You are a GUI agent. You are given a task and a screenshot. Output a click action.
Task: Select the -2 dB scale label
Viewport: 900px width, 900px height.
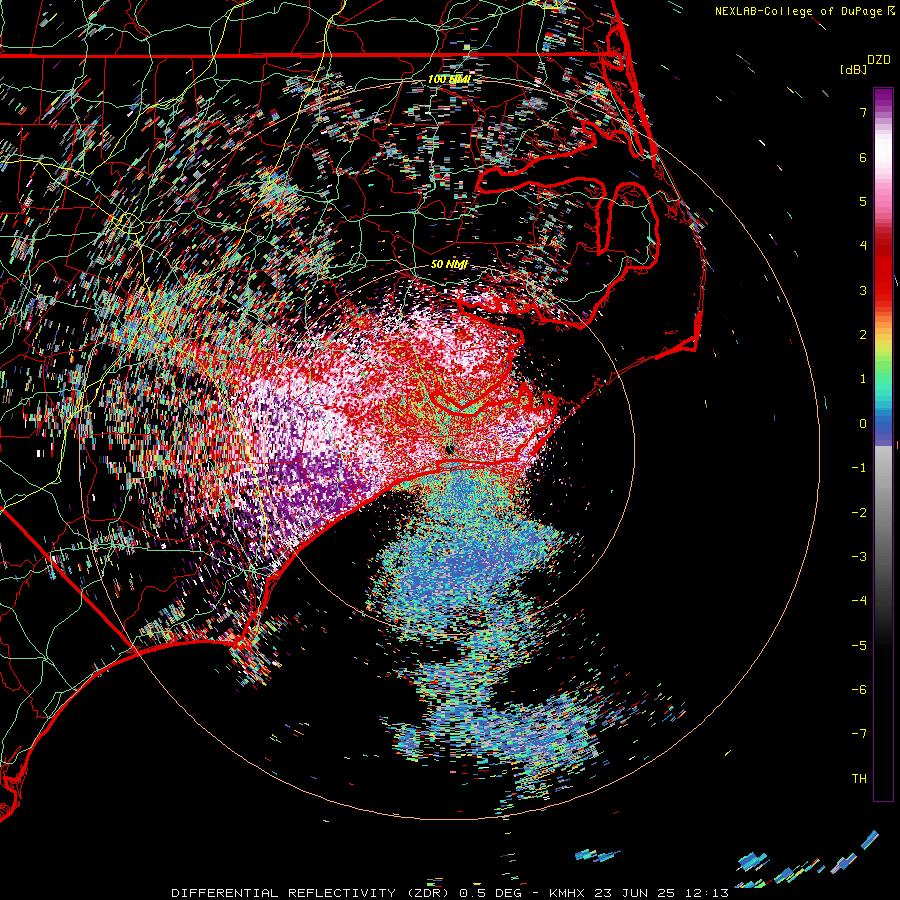point(859,513)
